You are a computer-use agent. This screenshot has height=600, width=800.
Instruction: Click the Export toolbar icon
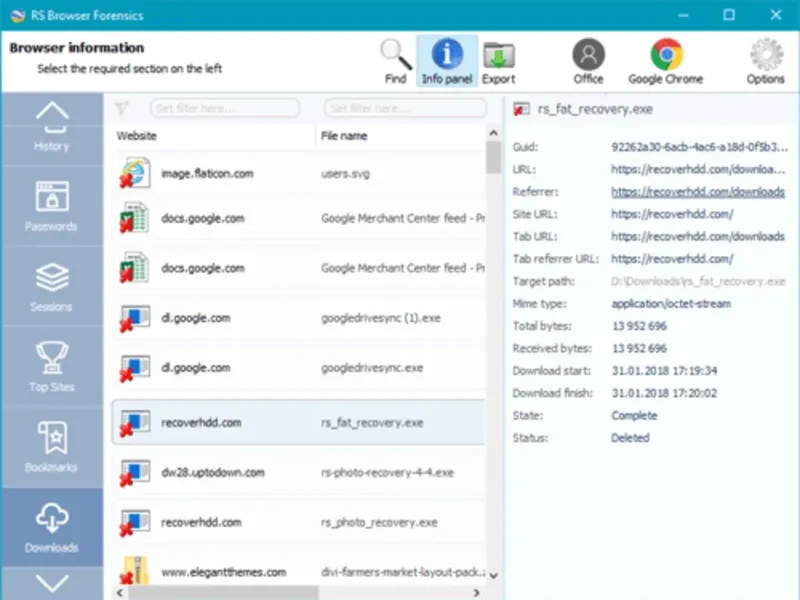tap(498, 61)
